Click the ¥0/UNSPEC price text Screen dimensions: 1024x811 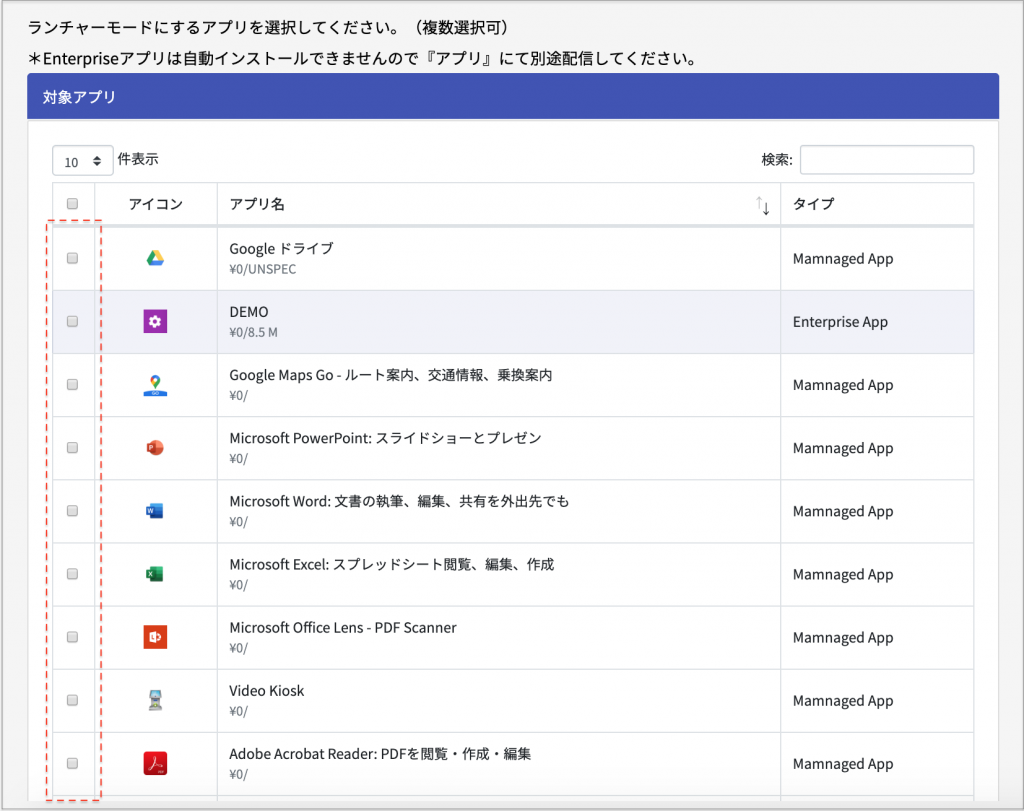click(x=263, y=269)
